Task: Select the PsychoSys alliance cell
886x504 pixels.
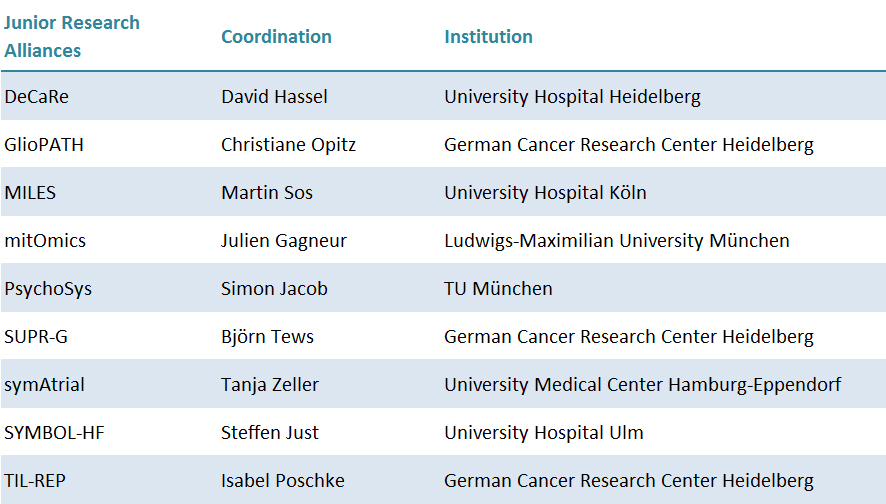Action: click(x=48, y=289)
